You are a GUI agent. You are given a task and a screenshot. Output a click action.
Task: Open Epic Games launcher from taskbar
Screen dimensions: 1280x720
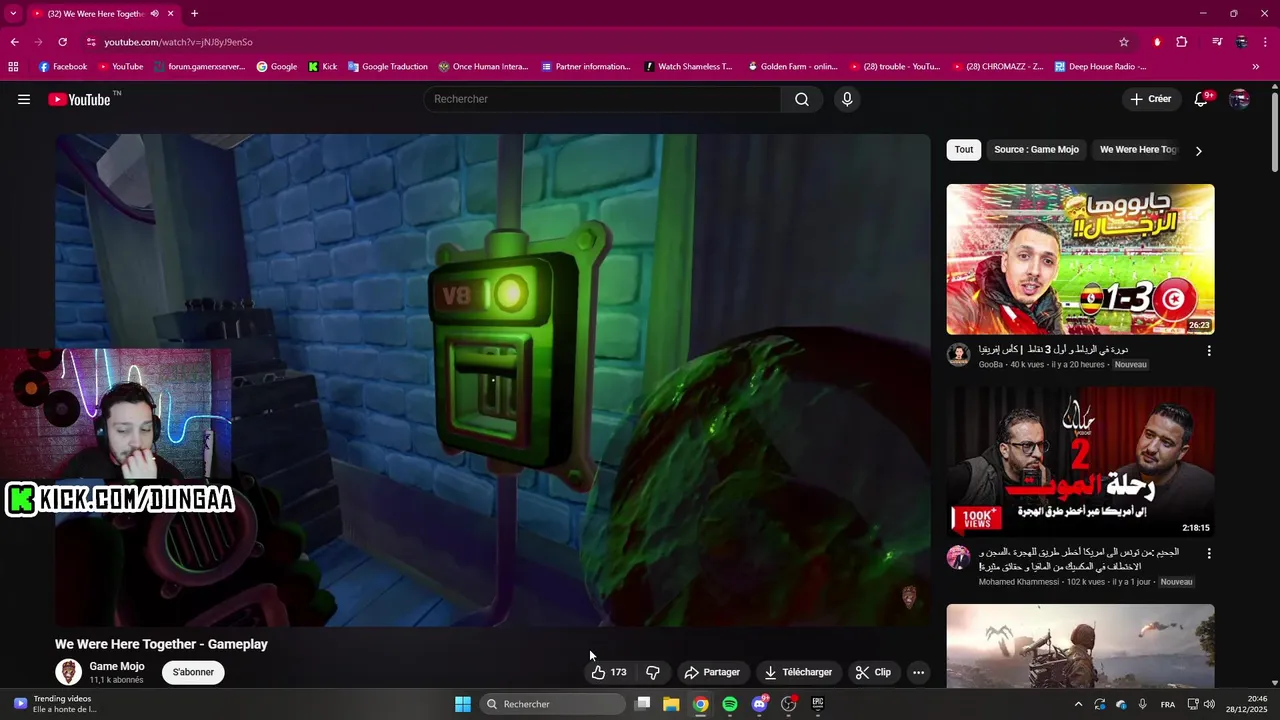(x=817, y=704)
